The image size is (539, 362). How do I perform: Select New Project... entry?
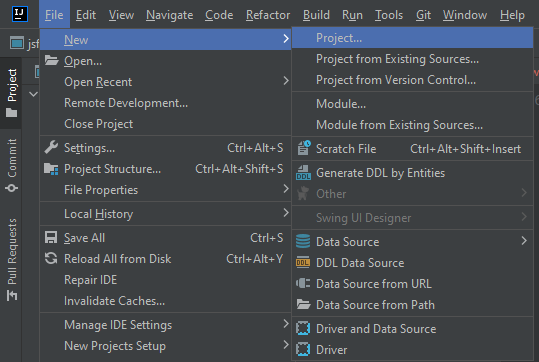(412, 38)
